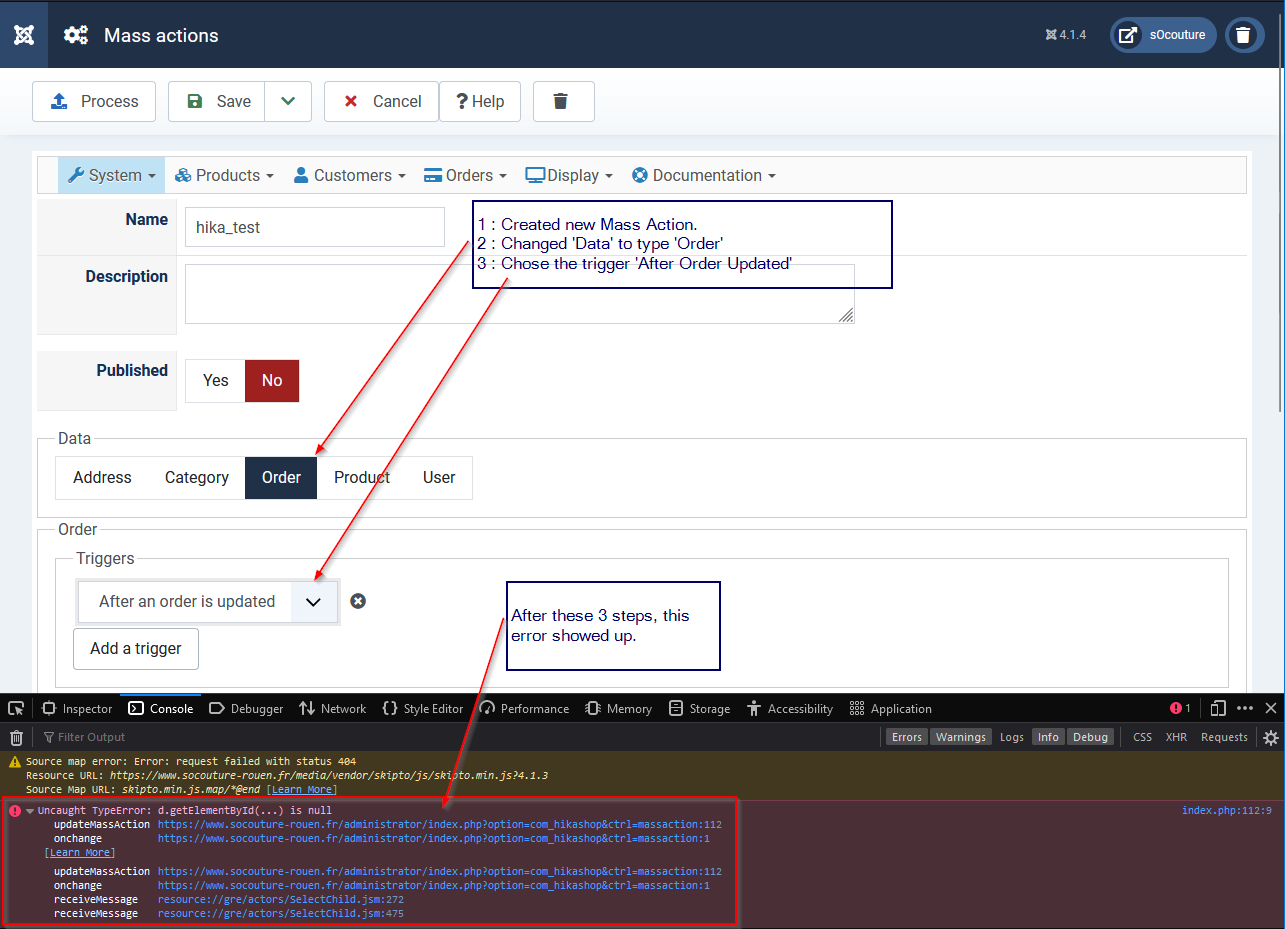The width and height of the screenshot is (1285, 929).
Task: Open the Products menu dropdown
Action: pyautogui.click(x=224, y=175)
